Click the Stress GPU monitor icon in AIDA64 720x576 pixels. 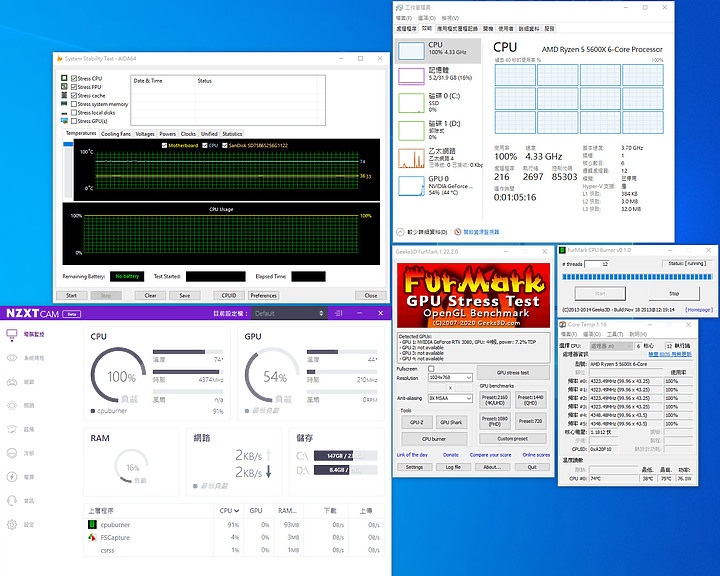coord(64,121)
